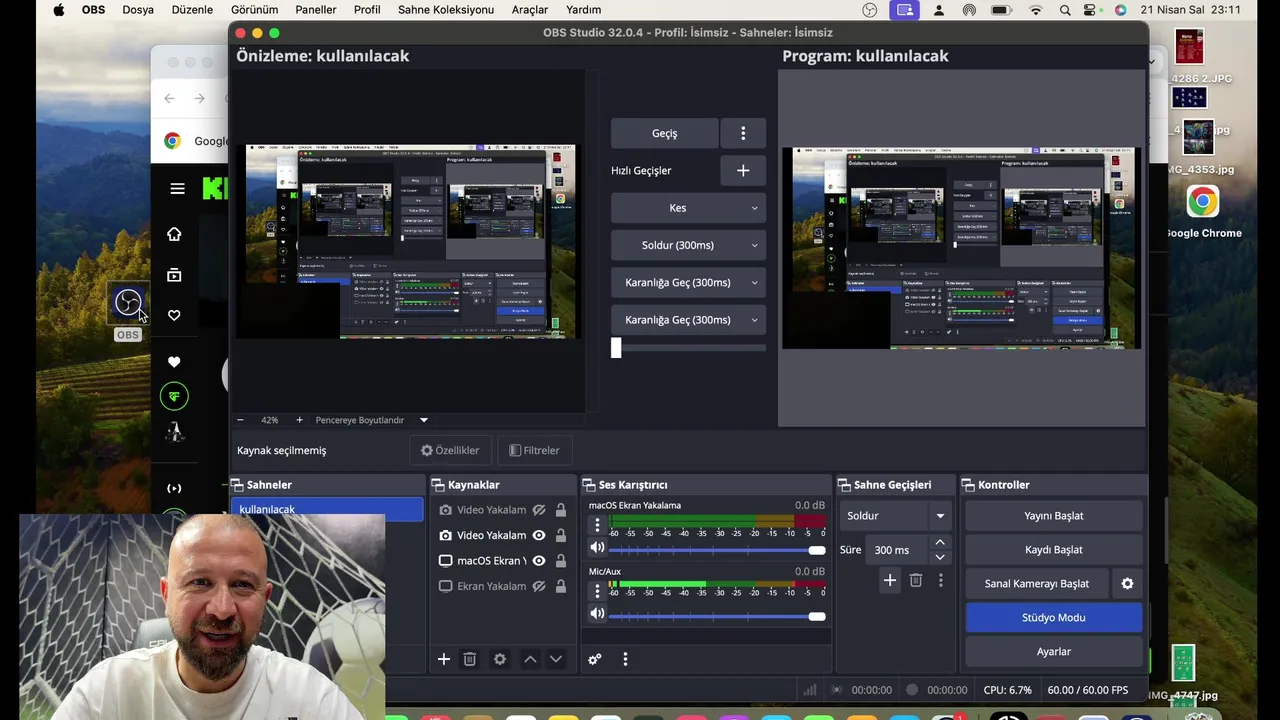Open Ayarlar settings button
Viewport: 1280px width, 720px height.
1054,652
